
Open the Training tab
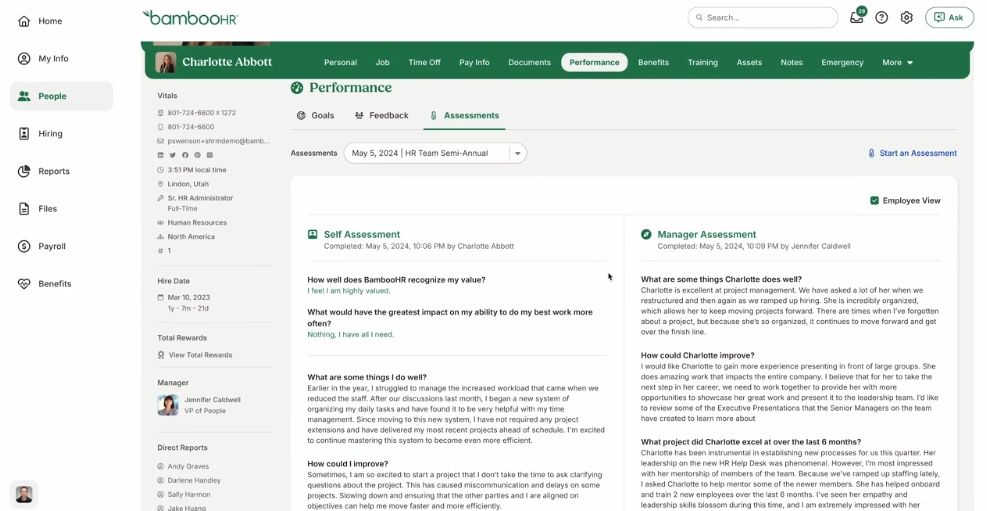[702, 62]
